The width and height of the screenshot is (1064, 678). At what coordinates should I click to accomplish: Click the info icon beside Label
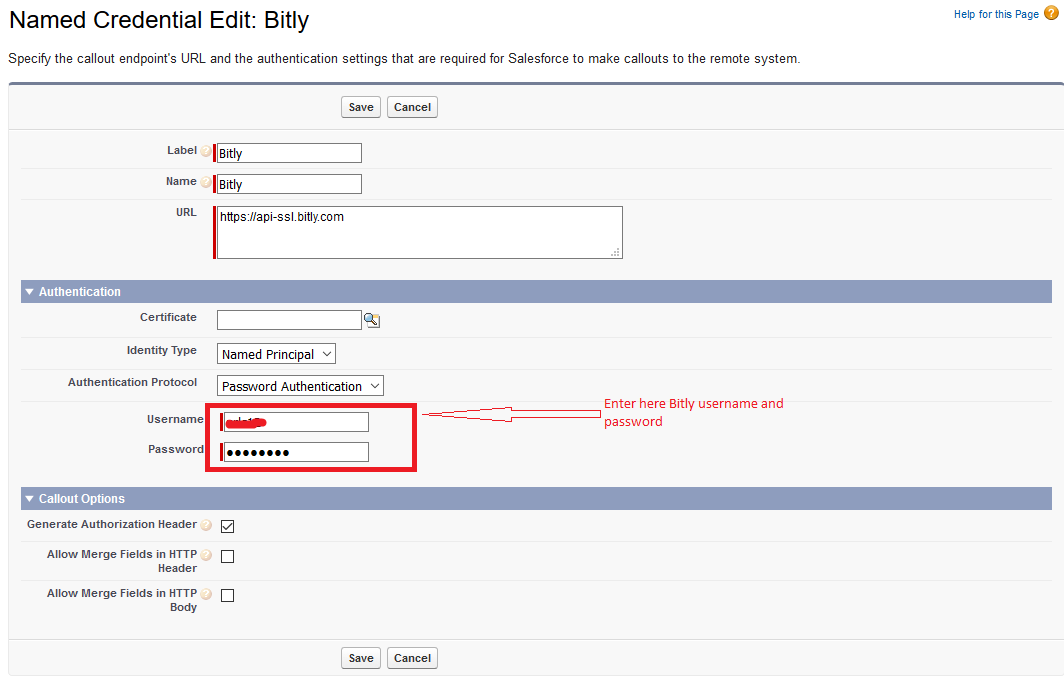[206, 152]
